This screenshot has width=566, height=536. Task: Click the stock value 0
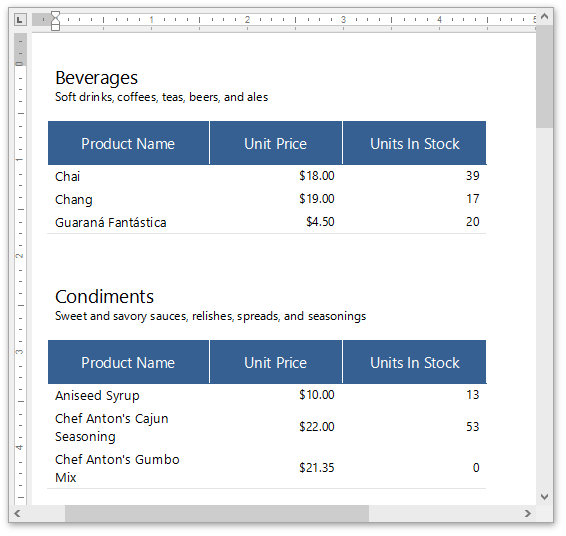pyautogui.click(x=476, y=468)
